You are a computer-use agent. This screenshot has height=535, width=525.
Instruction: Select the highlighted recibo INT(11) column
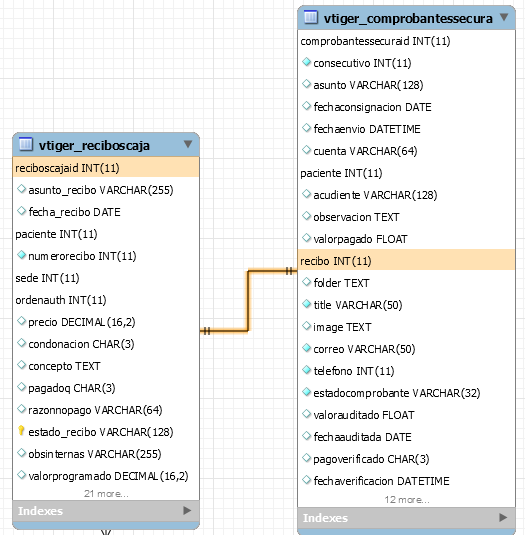pyautogui.click(x=406, y=261)
